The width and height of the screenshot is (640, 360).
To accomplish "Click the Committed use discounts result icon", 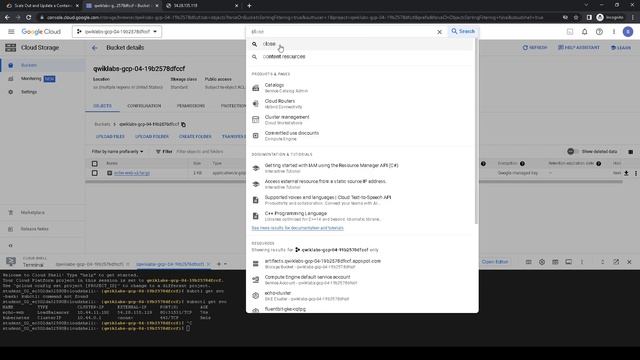I will 256,136.
